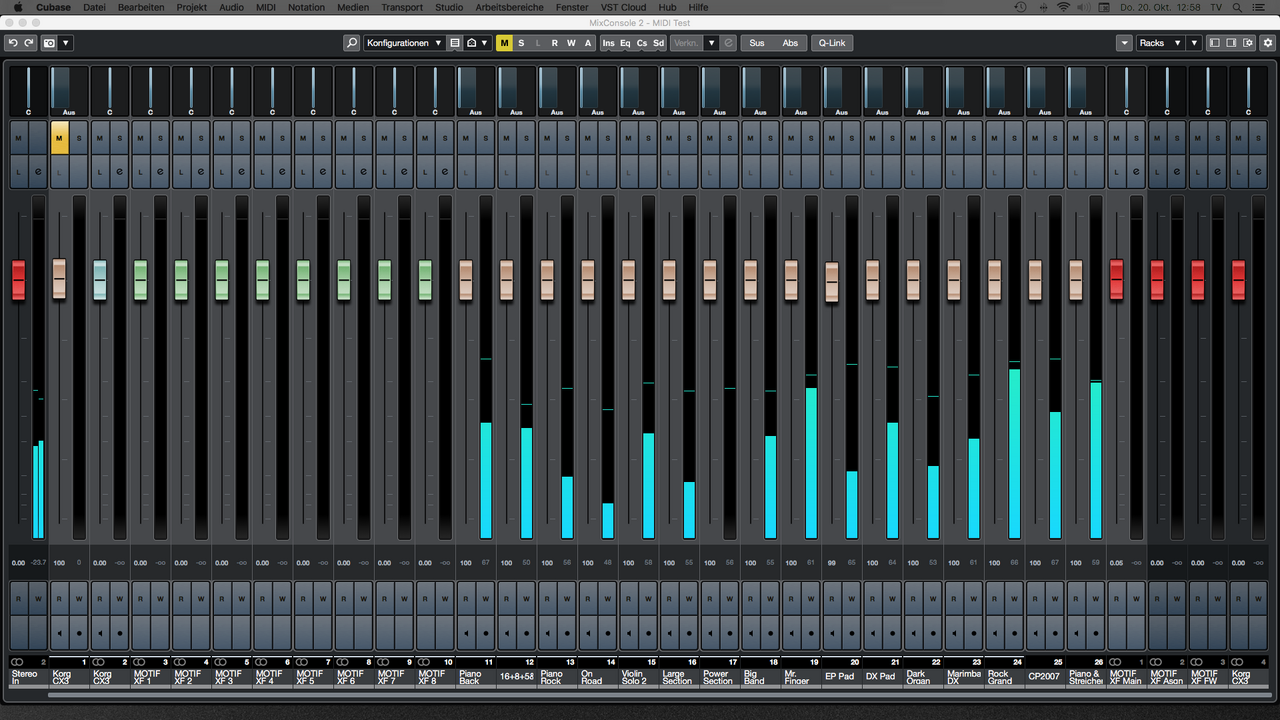Open the Datei menu
The width and height of the screenshot is (1280, 720).
tap(94, 7)
